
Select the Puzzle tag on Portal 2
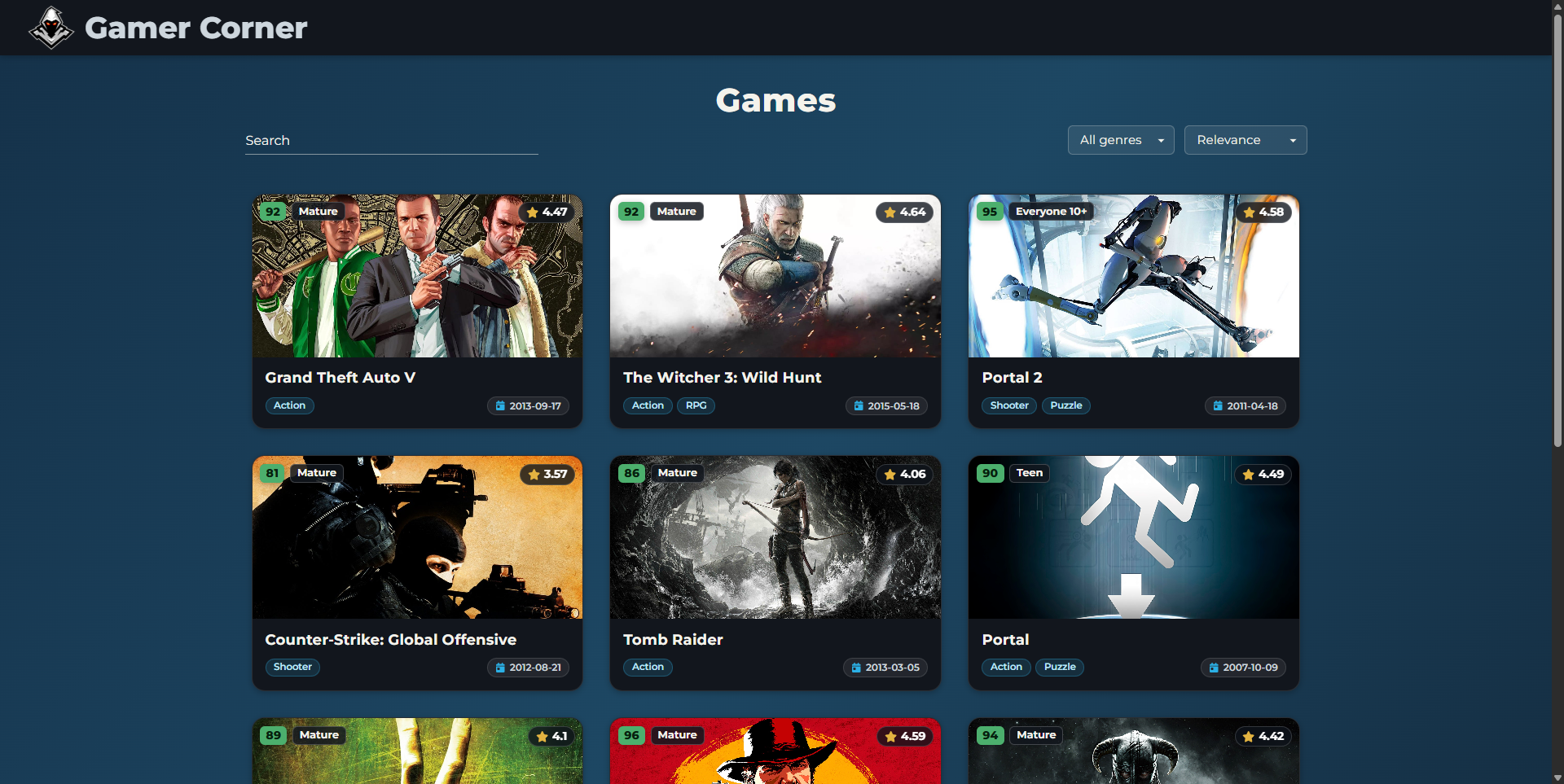(1066, 405)
